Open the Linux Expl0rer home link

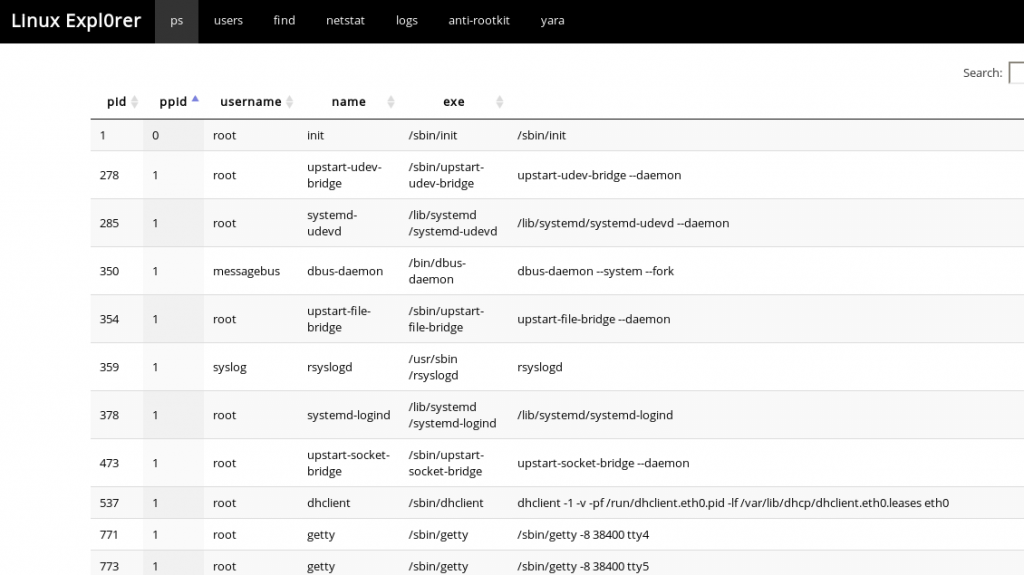76,21
